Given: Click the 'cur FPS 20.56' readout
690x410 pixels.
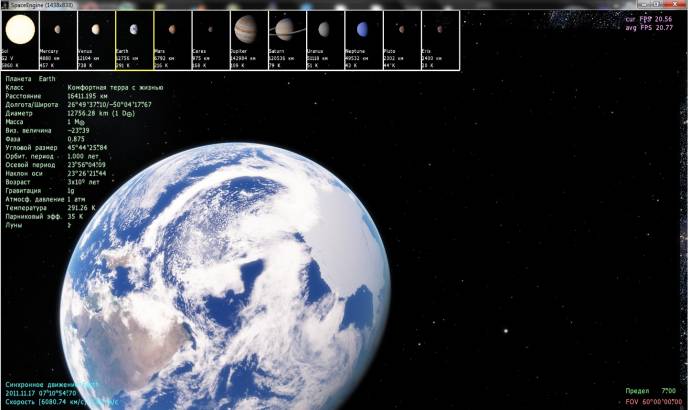Looking at the screenshot, I should tap(649, 19).
